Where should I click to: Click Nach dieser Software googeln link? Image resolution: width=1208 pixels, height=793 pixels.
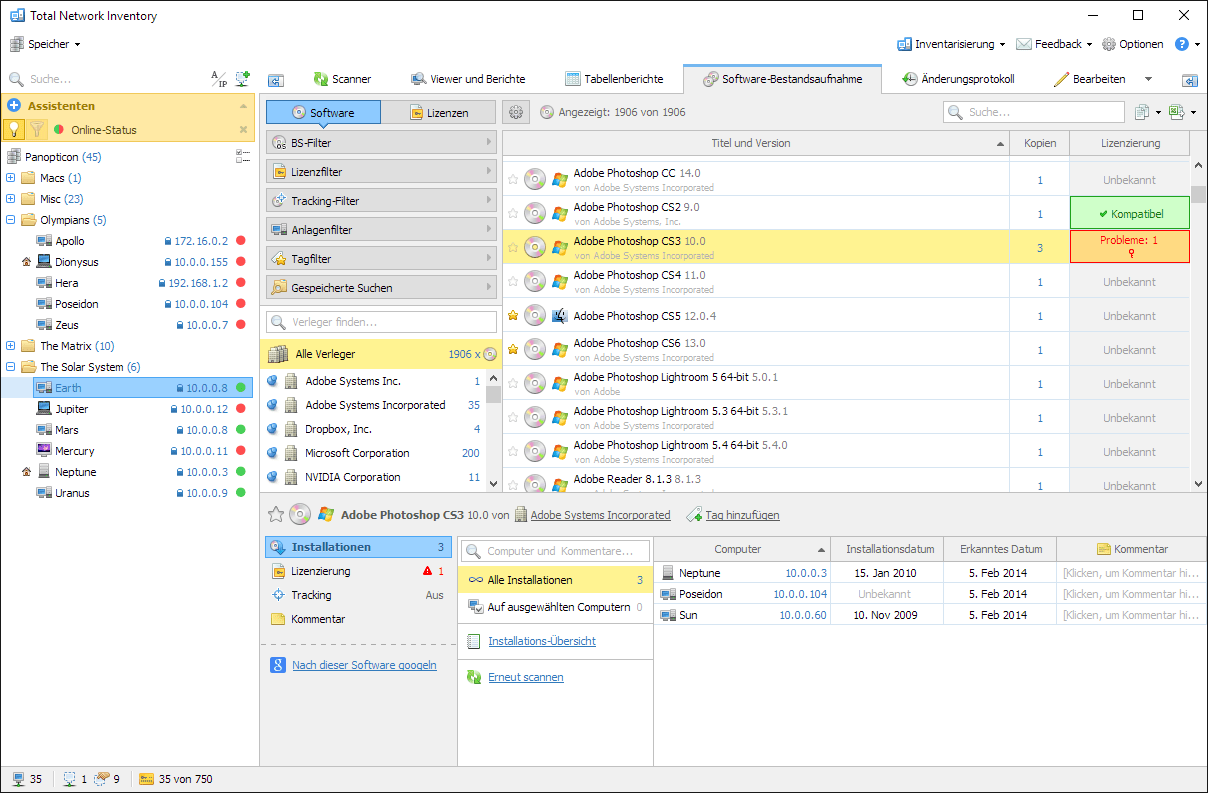364,665
